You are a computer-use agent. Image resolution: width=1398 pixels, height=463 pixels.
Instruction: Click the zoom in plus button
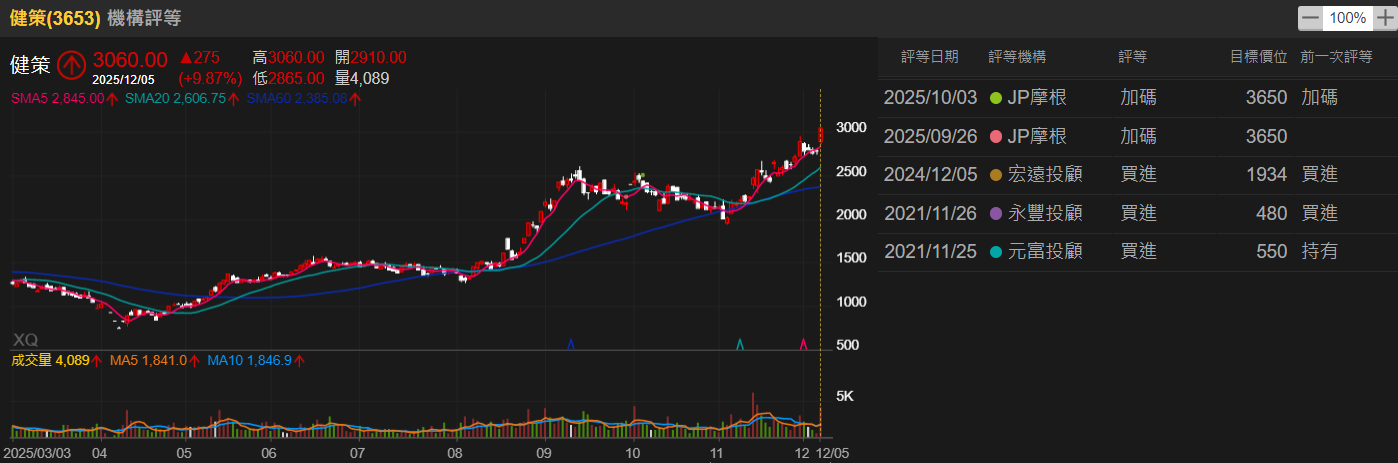pos(1384,18)
